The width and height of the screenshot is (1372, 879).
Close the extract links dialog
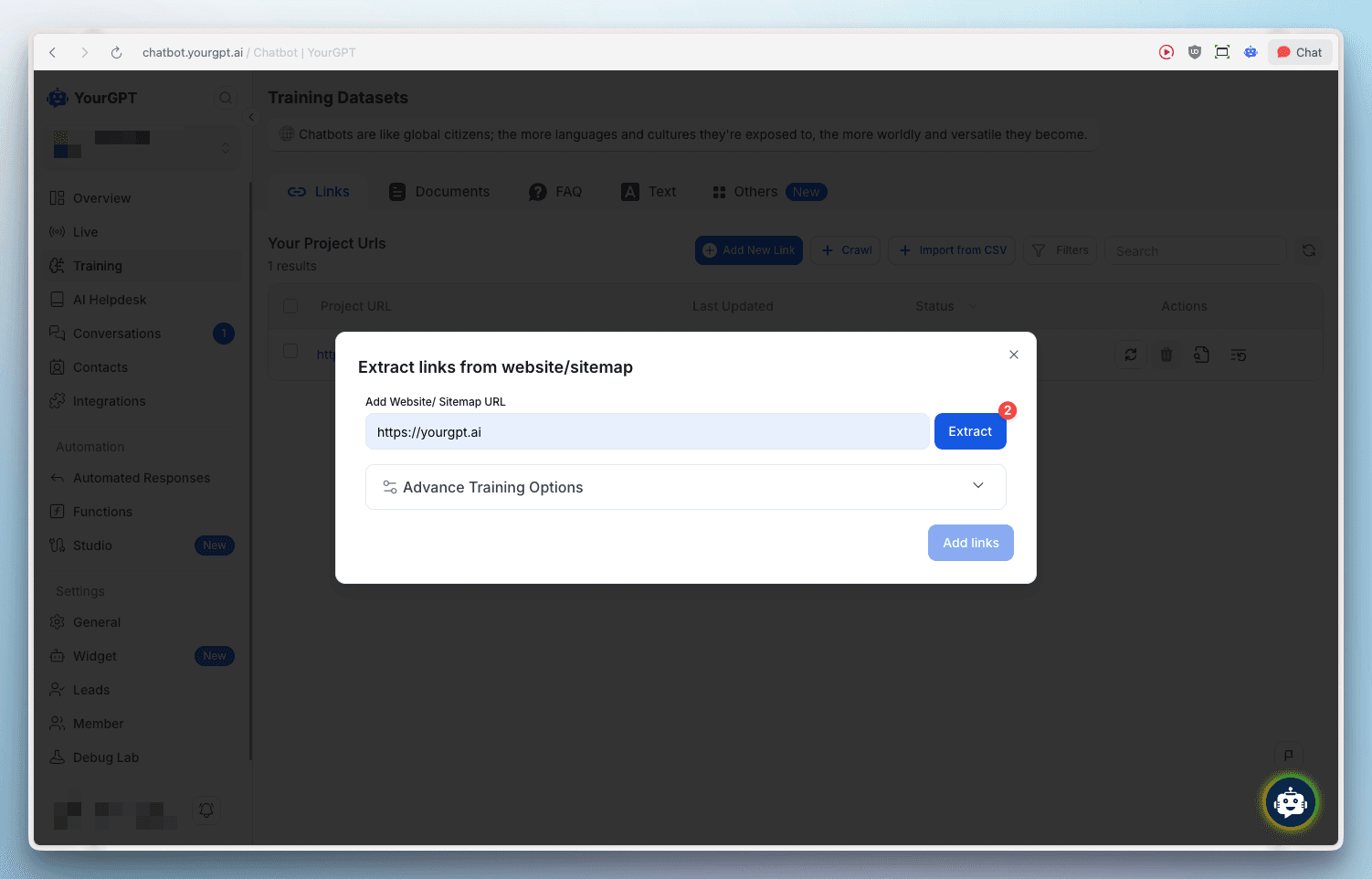pos(1013,355)
